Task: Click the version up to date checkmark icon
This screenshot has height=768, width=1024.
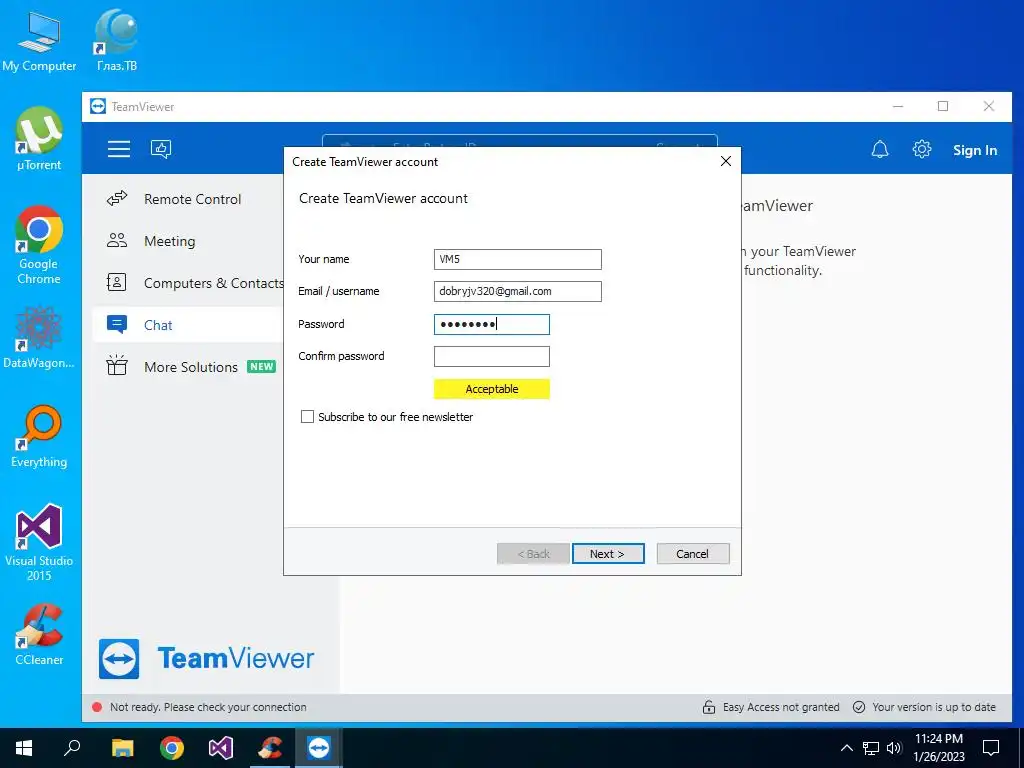Action: tap(859, 707)
